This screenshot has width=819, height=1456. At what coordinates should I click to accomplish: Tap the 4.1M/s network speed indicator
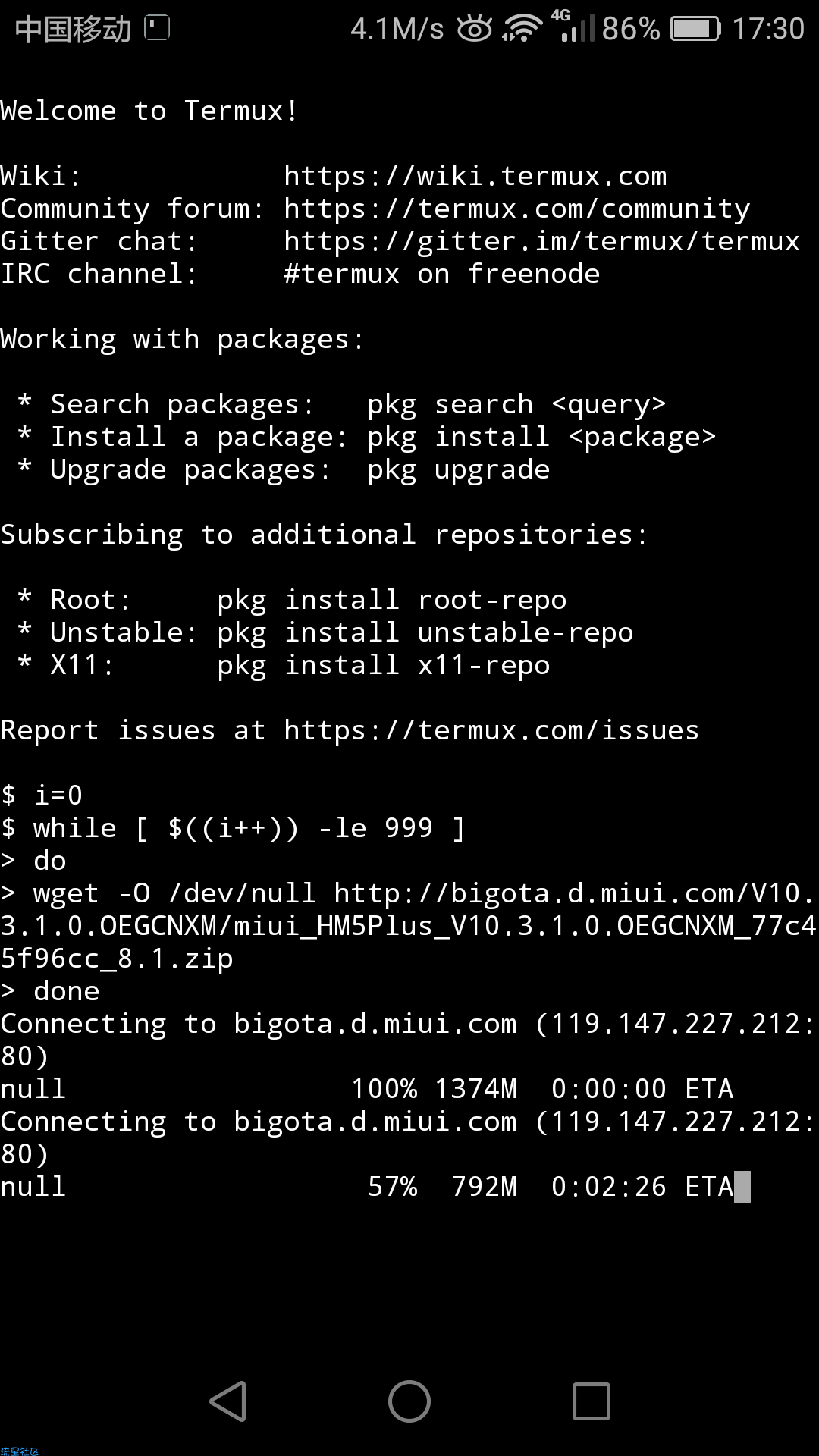pyautogui.click(x=397, y=29)
